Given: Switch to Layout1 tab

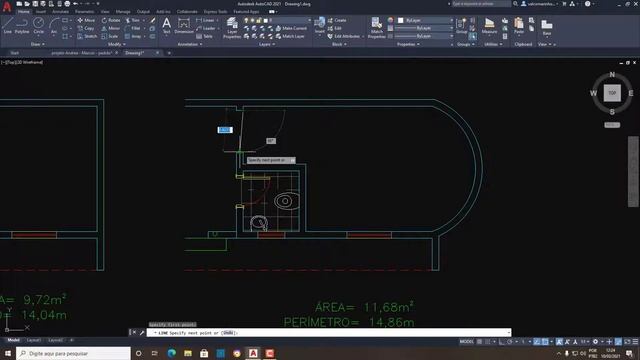Looking at the screenshot, I should pos(33,340).
